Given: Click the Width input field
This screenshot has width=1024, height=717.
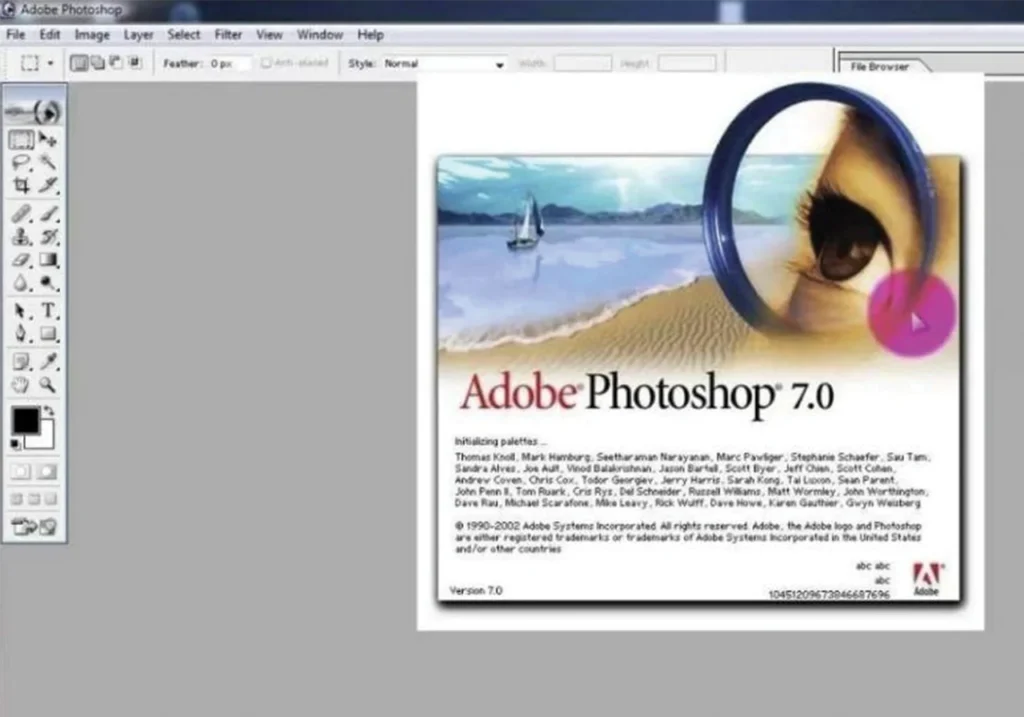Looking at the screenshot, I should [x=583, y=63].
